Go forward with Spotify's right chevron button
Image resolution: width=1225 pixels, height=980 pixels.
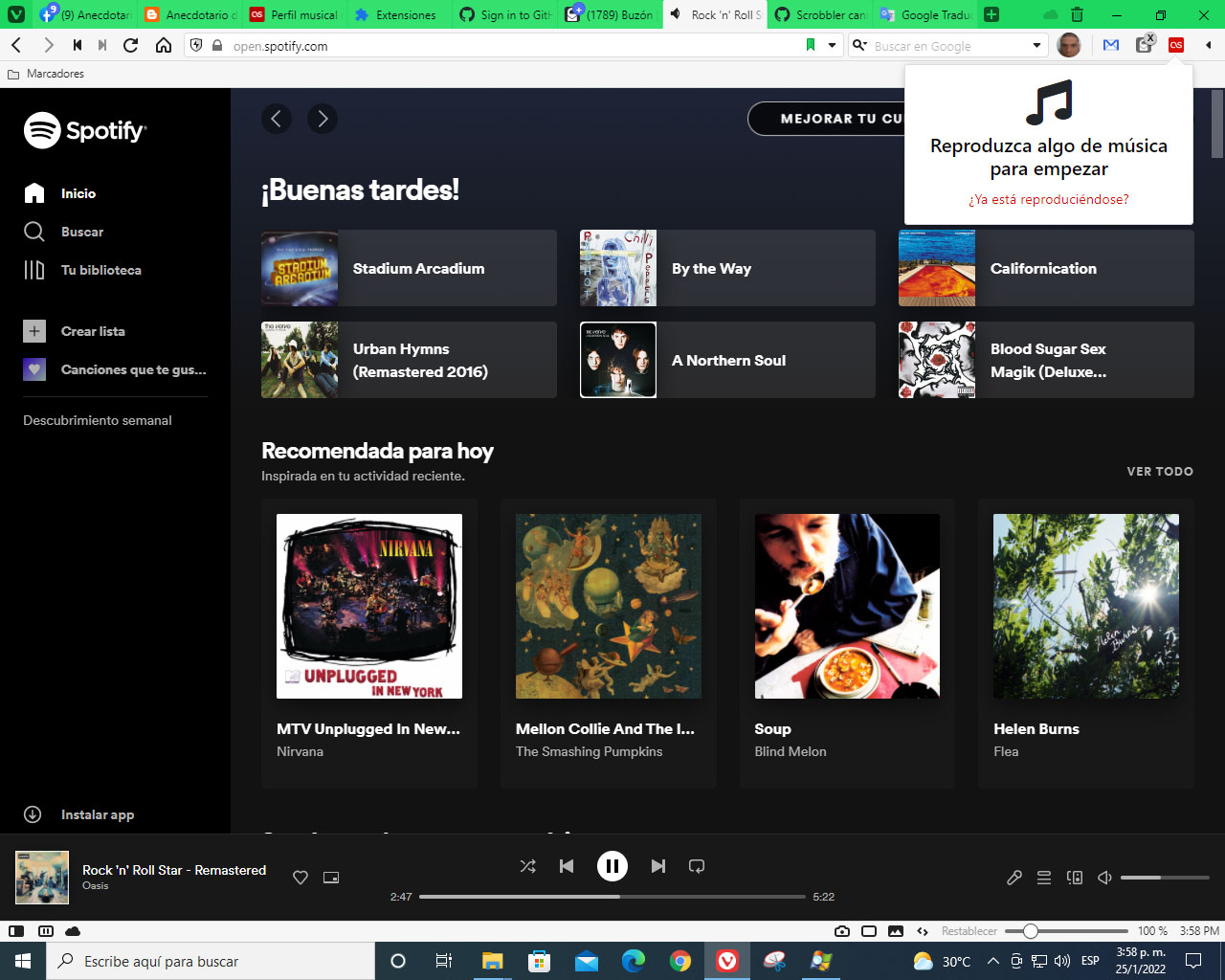click(323, 119)
